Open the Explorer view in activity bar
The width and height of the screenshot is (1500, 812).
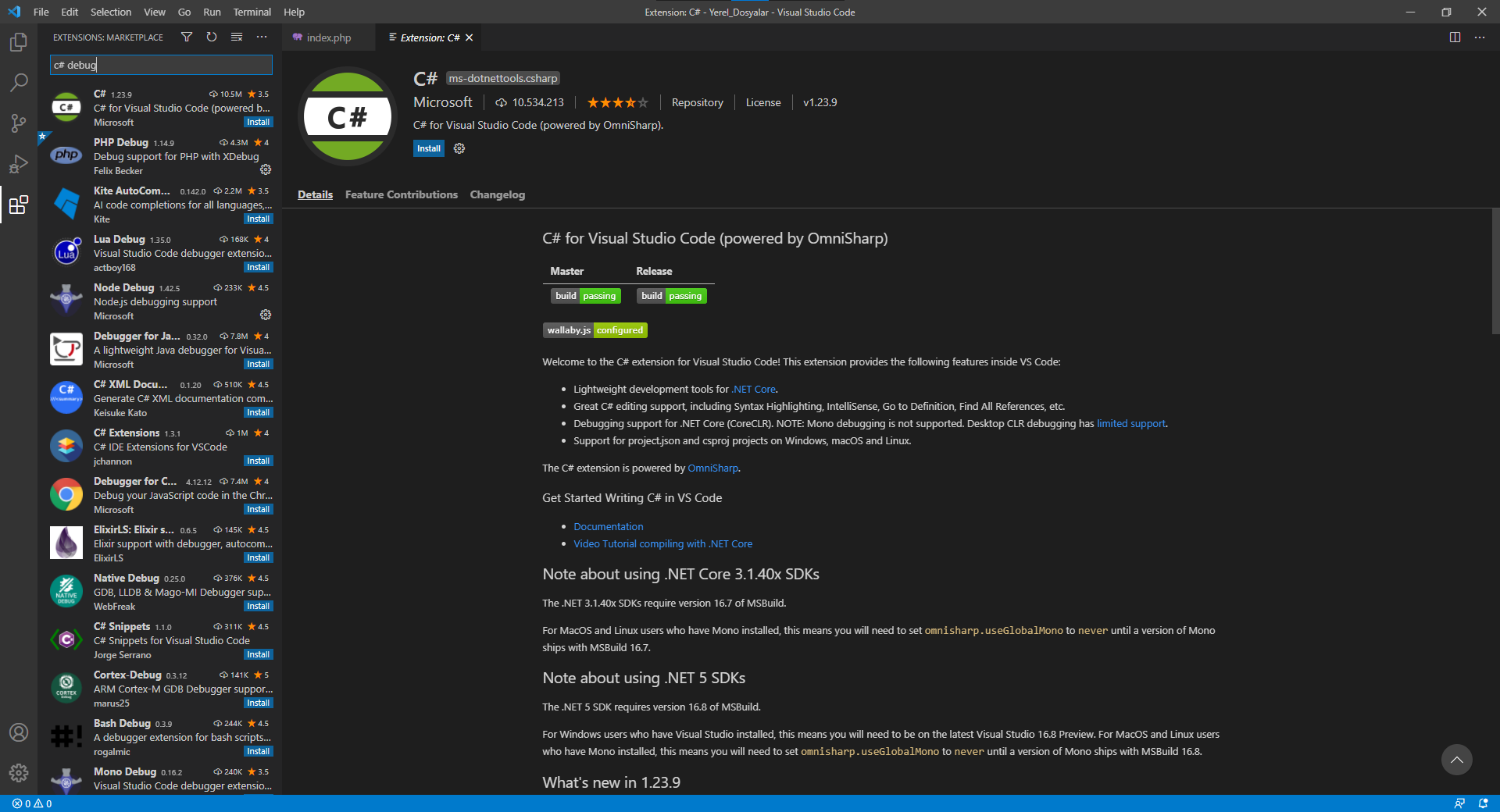point(19,42)
